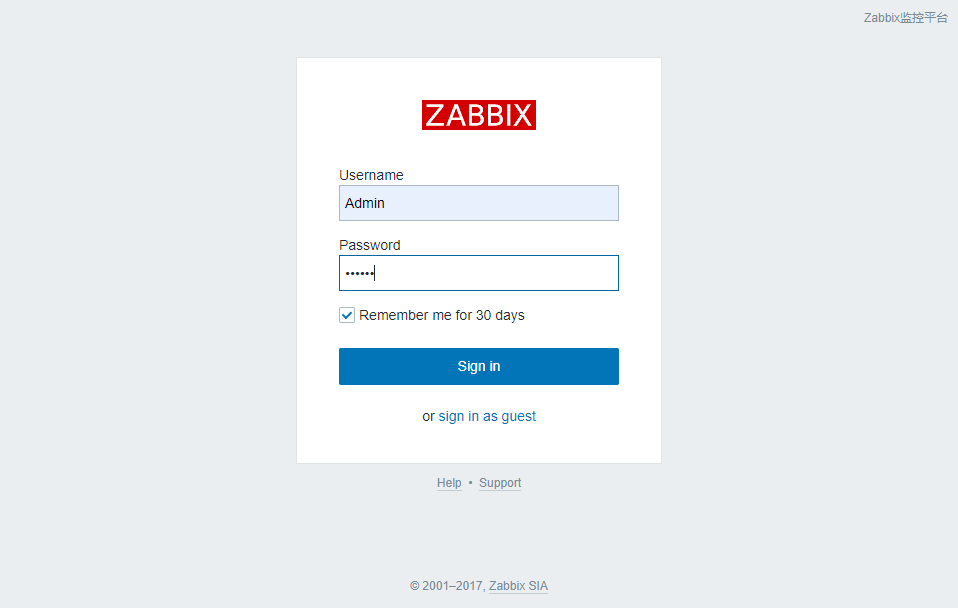Click the "Admin" text in the Username box
The height and width of the screenshot is (608, 958).
tap(365, 203)
